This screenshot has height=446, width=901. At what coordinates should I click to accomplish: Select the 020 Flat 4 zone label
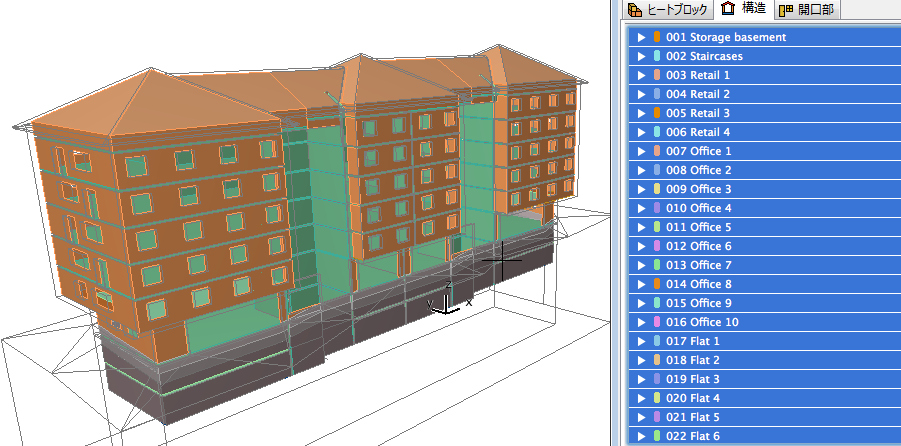click(692, 398)
